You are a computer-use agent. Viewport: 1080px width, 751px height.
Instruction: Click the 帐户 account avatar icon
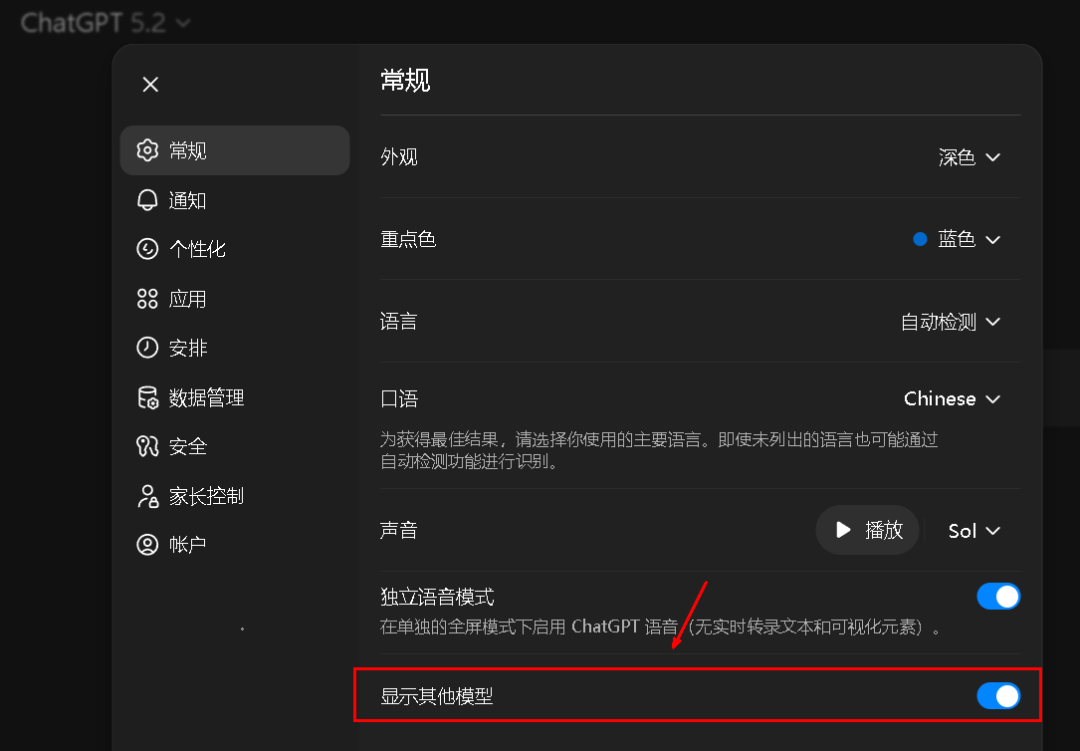[x=147, y=545]
